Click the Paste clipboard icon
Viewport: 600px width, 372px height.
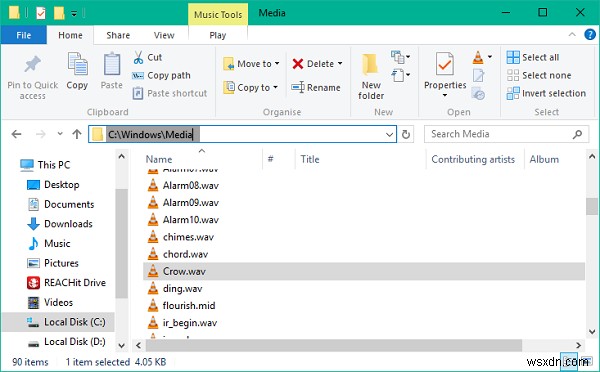click(x=112, y=64)
